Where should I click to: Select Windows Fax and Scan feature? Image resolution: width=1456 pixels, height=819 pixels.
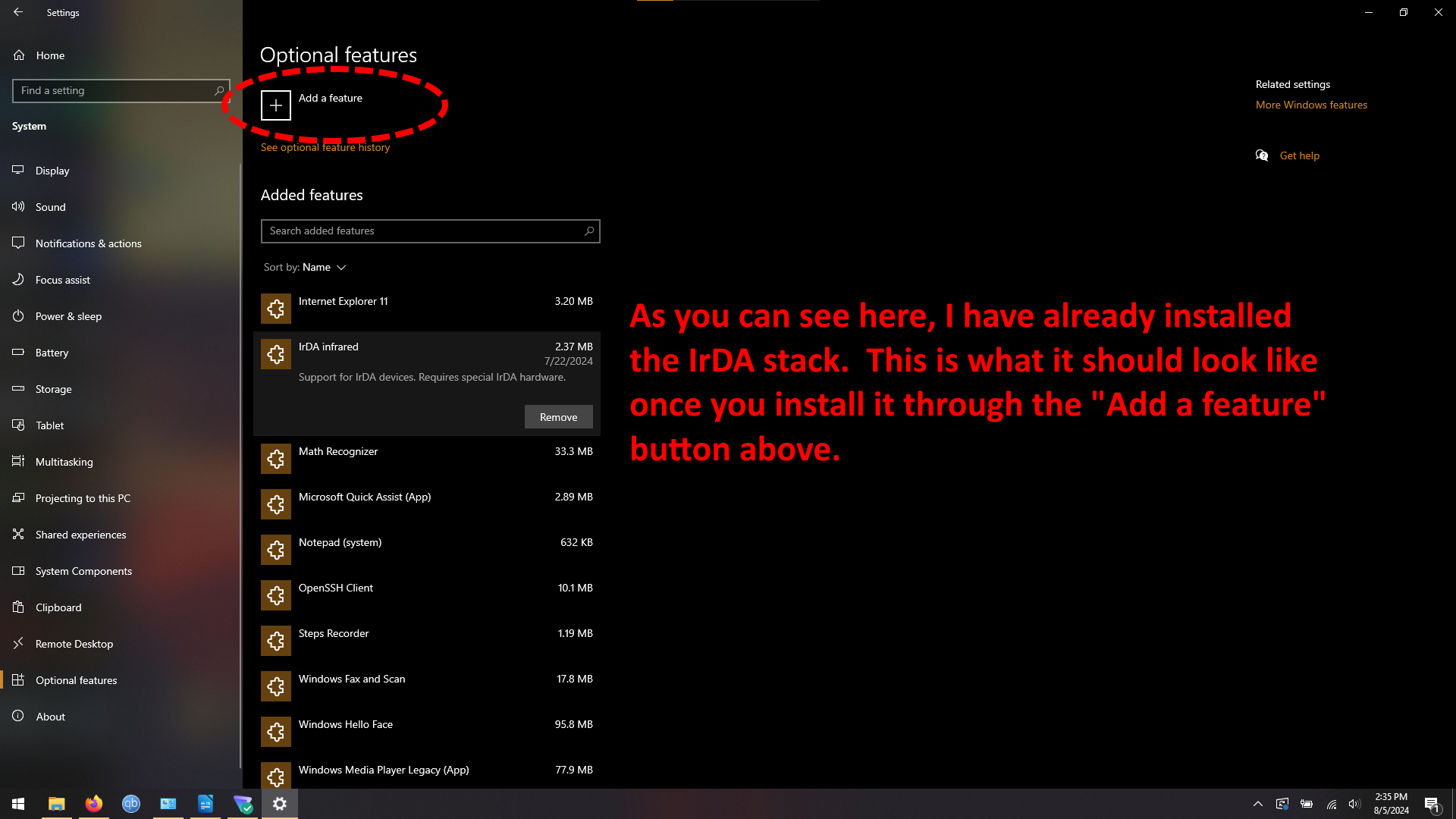(x=427, y=686)
